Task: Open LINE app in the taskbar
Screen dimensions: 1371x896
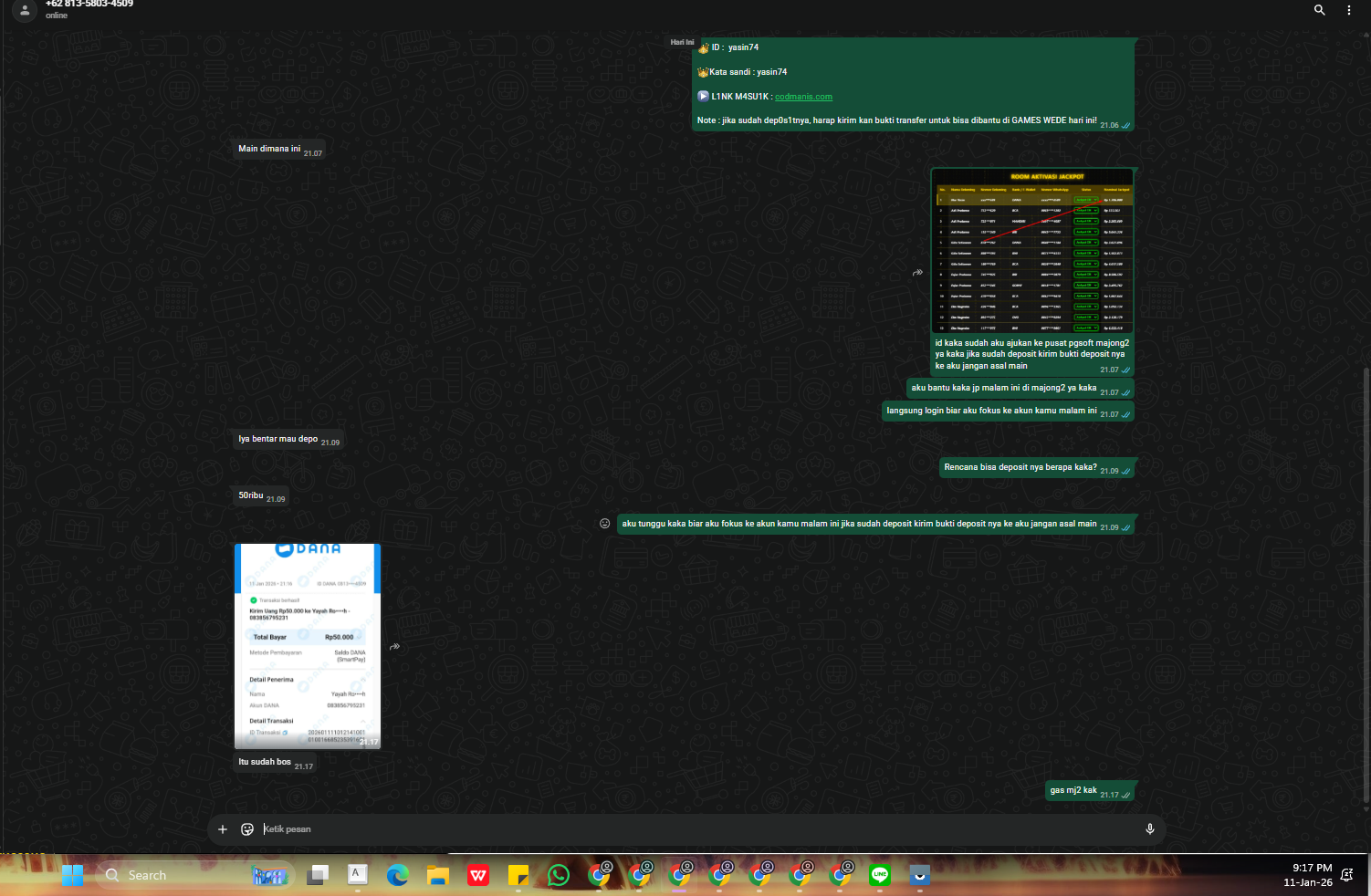Action: tap(880, 875)
